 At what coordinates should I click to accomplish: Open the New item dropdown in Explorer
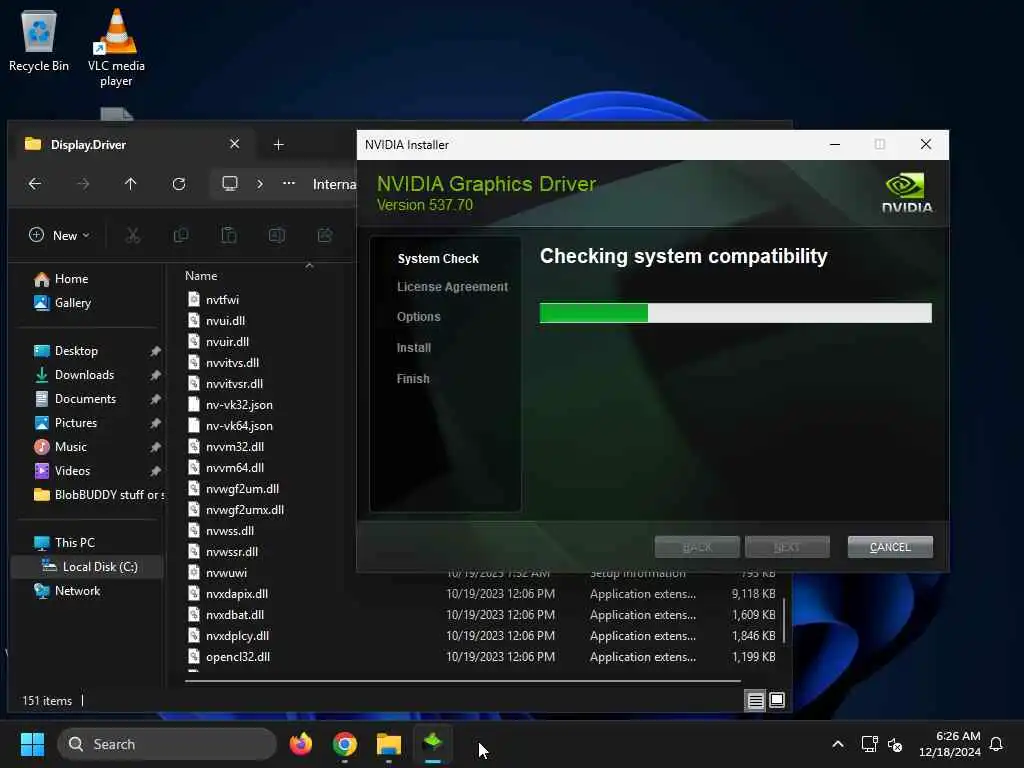coord(59,235)
